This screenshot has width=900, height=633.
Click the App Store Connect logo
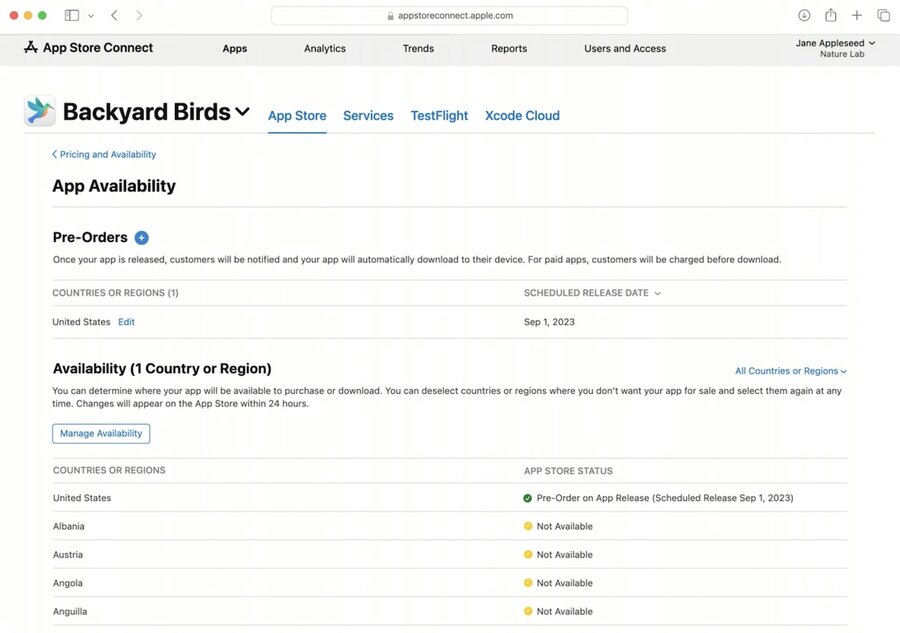pos(88,48)
